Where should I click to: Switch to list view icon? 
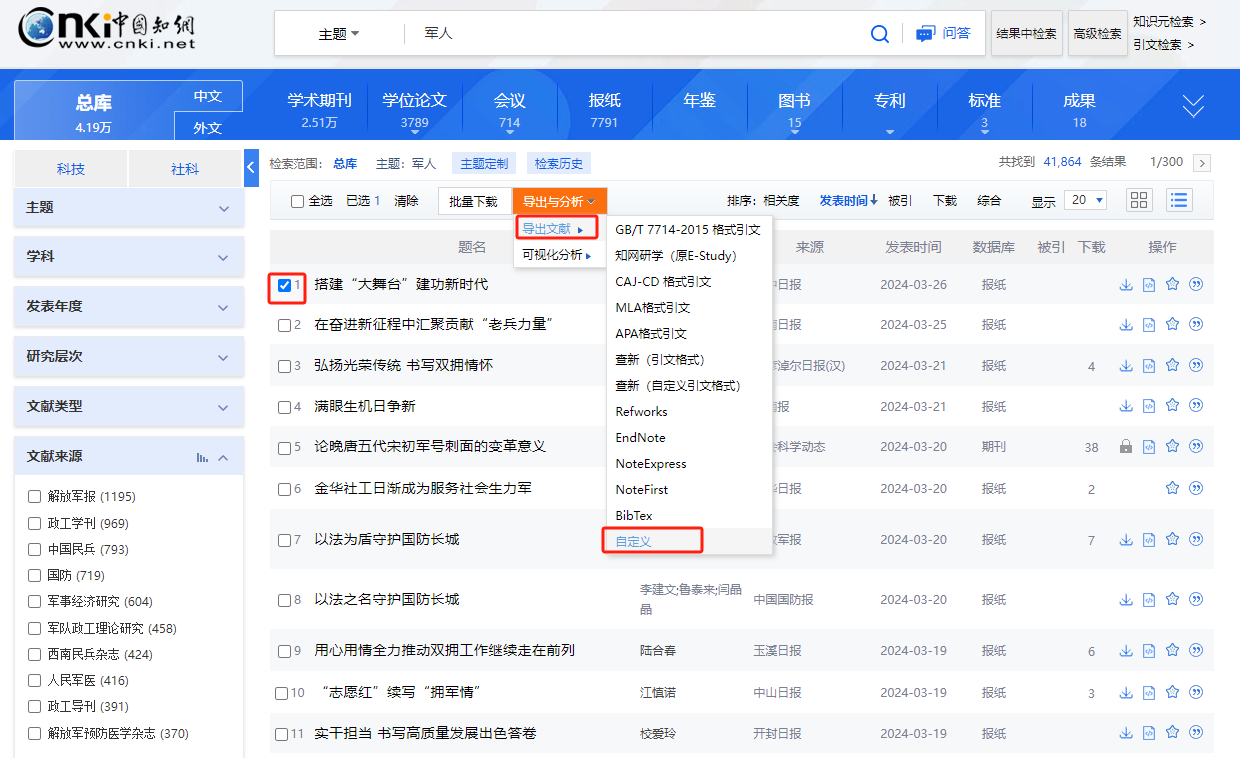point(1179,200)
